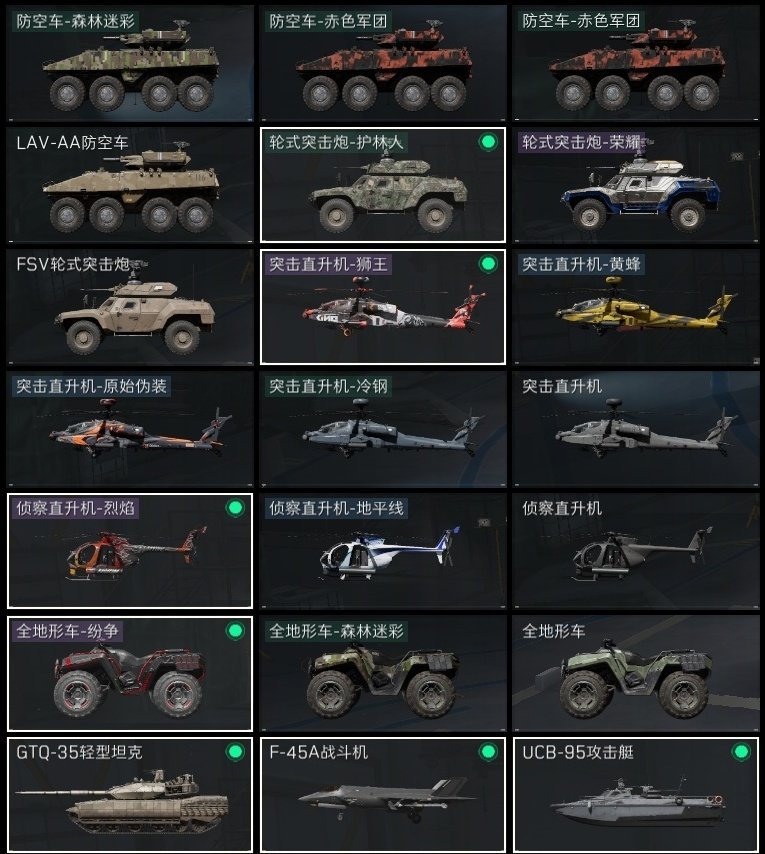Choose the LAV-AA防空车 default vehicle
The height and width of the screenshot is (854, 765).
(x=130, y=185)
